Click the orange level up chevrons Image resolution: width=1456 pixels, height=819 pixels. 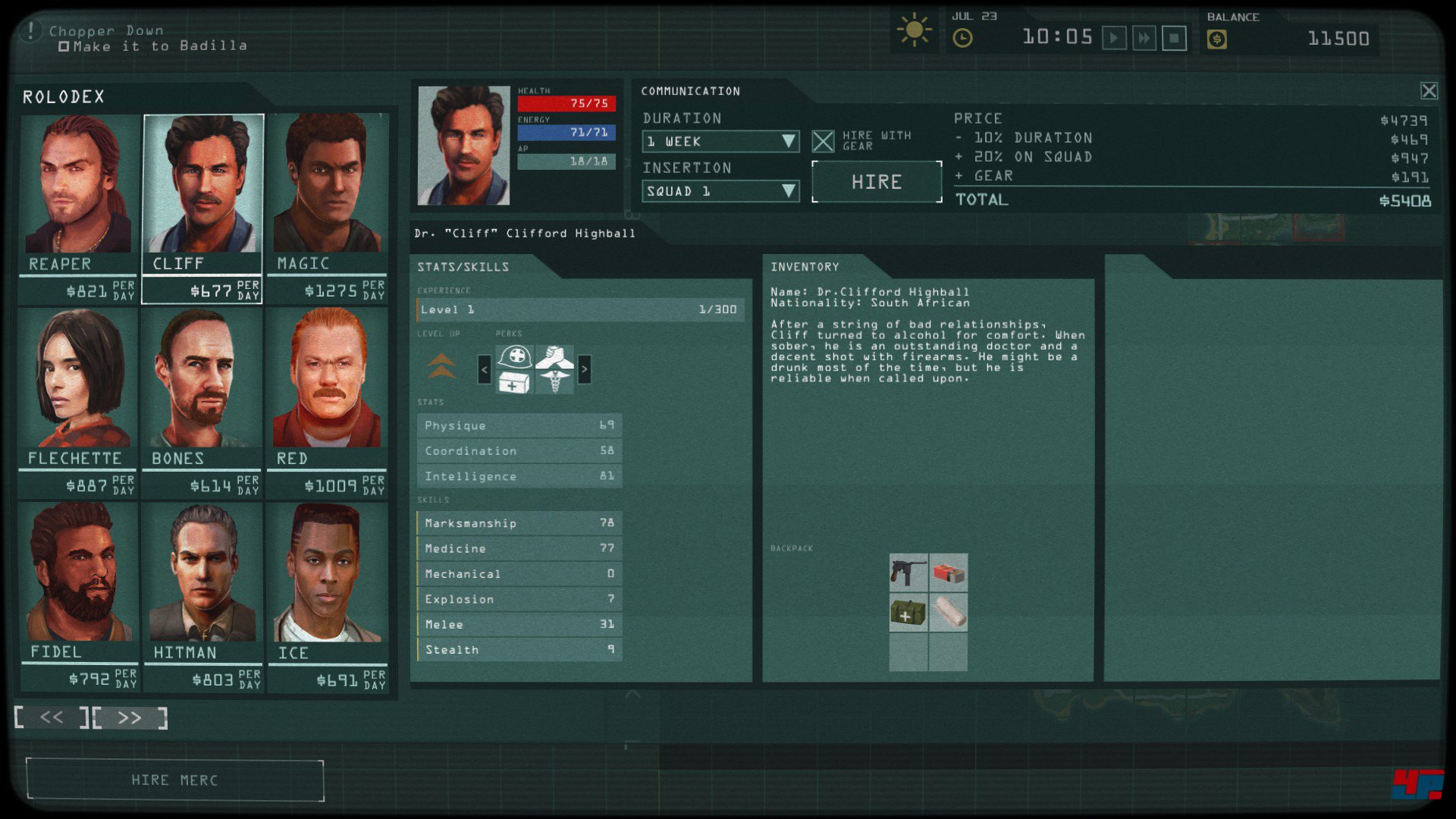click(x=441, y=366)
